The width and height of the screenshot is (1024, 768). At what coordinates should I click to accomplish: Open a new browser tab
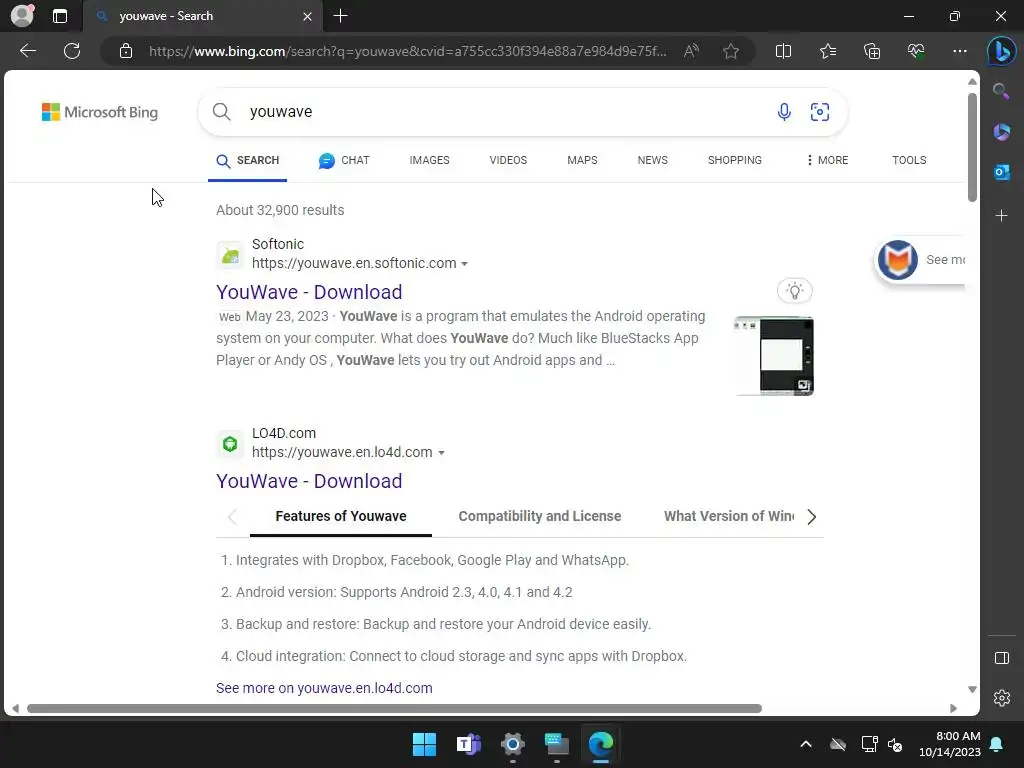[x=340, y=16]
